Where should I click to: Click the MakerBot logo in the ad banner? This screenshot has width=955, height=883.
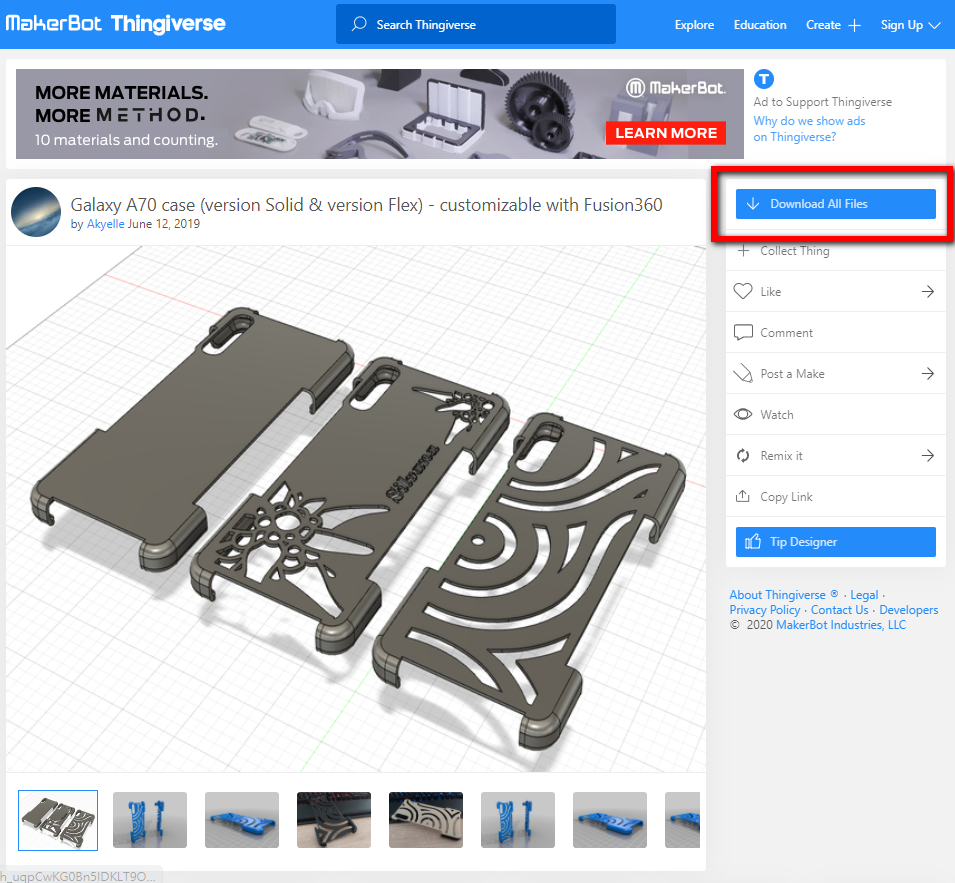[676, 88]
